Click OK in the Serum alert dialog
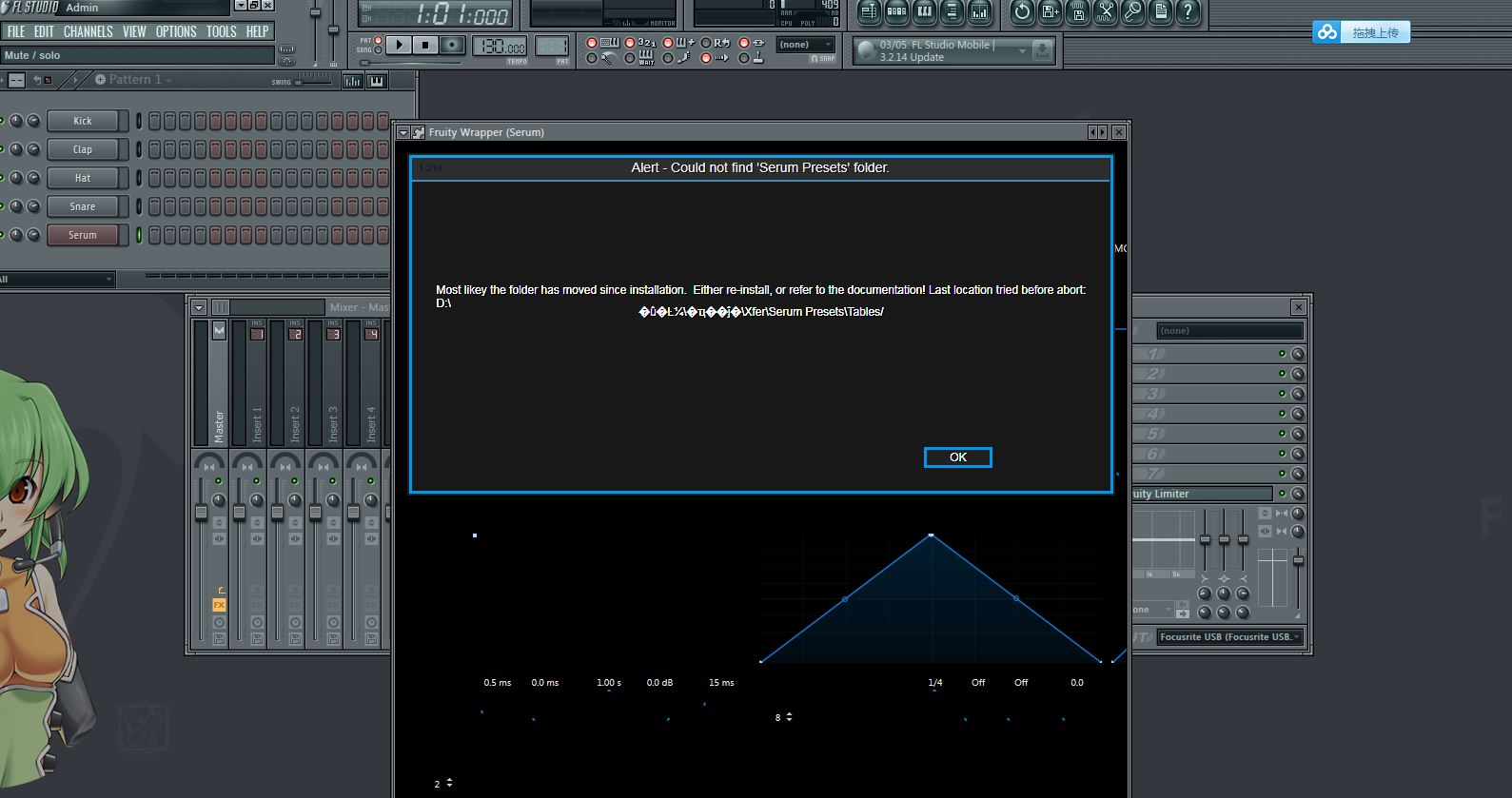Screen dimensions: 1512x798 (958, 457)
